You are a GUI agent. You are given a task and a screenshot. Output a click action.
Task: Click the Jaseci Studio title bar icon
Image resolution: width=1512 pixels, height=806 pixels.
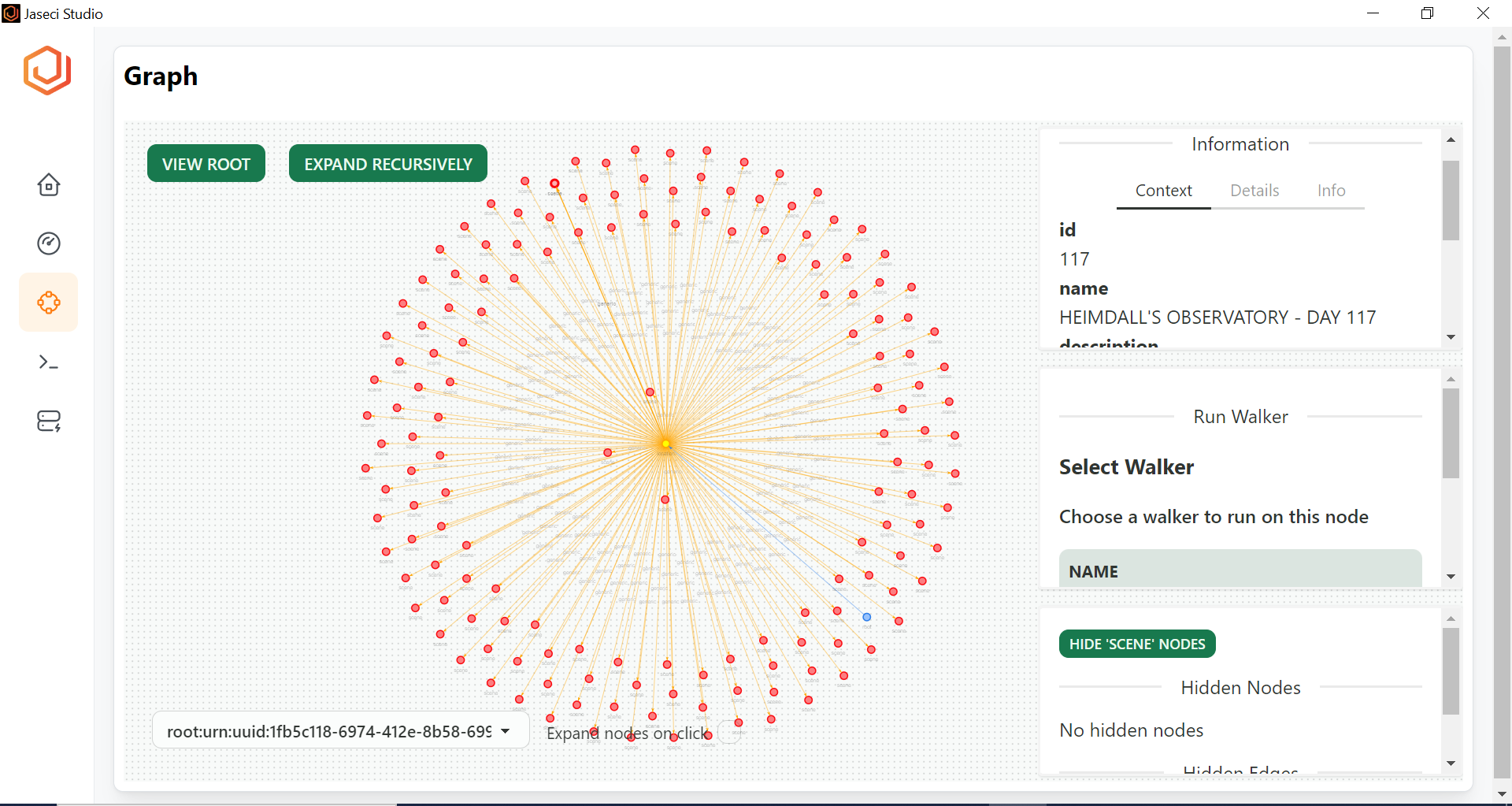(11, 13)
